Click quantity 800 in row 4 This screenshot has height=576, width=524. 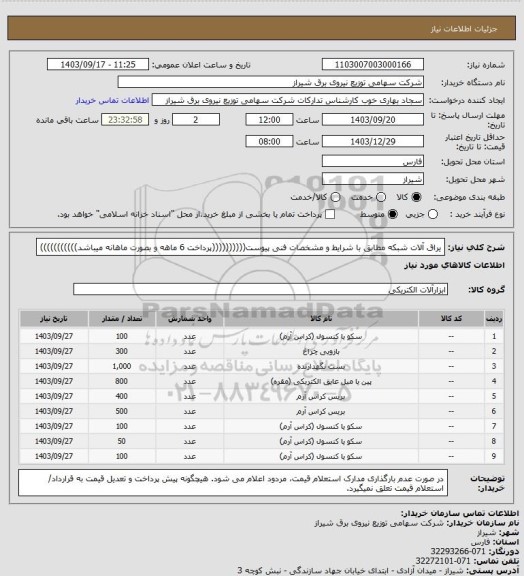point(122,381)
